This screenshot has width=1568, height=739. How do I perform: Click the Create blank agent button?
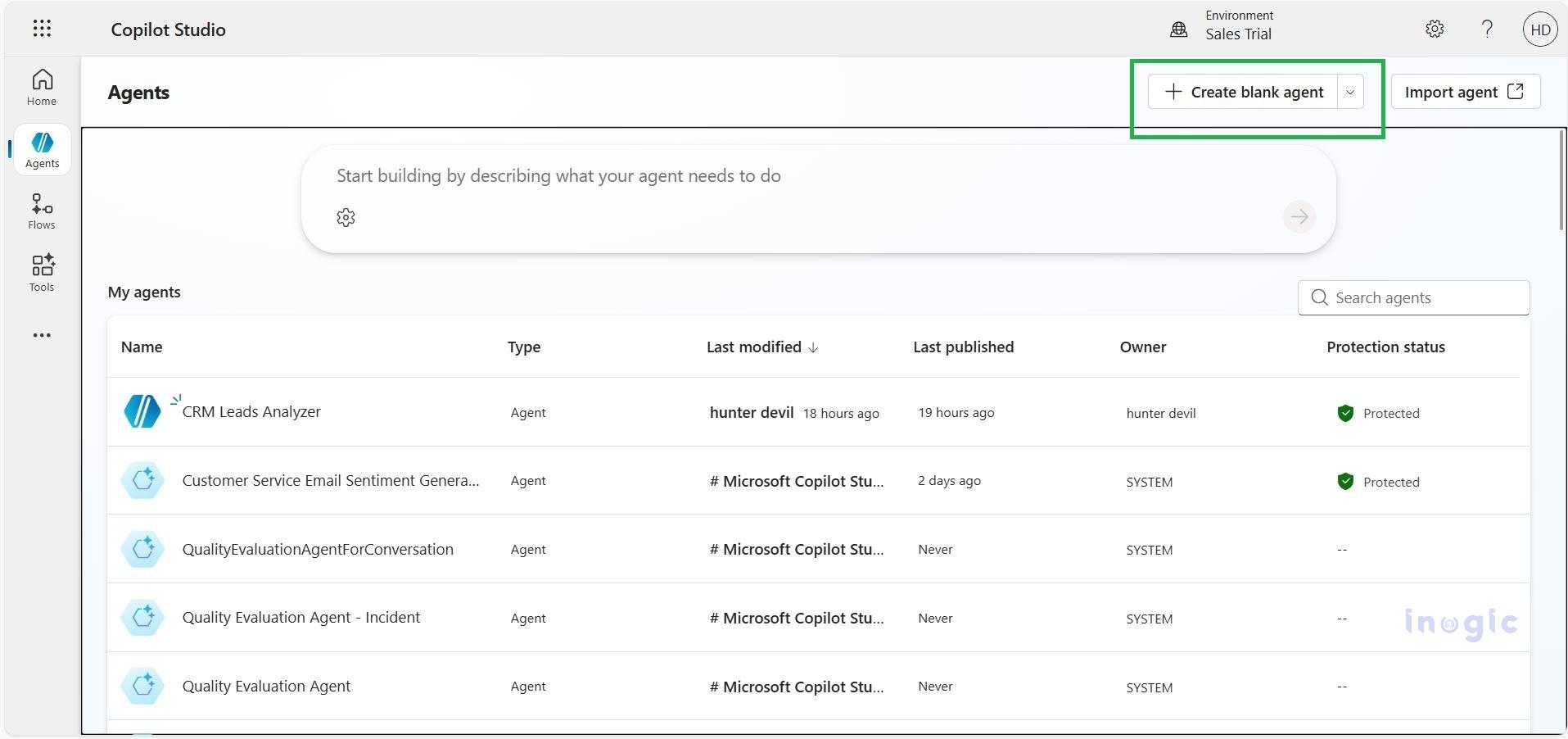pyautogui.click(x=1245, y=92)
